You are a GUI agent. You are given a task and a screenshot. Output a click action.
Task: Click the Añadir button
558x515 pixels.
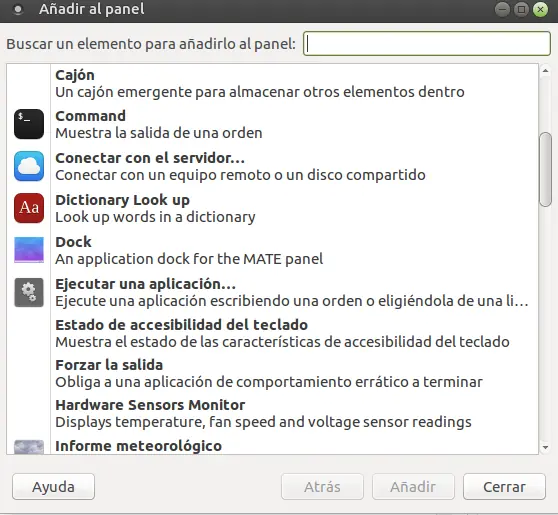tap(413, 487)
